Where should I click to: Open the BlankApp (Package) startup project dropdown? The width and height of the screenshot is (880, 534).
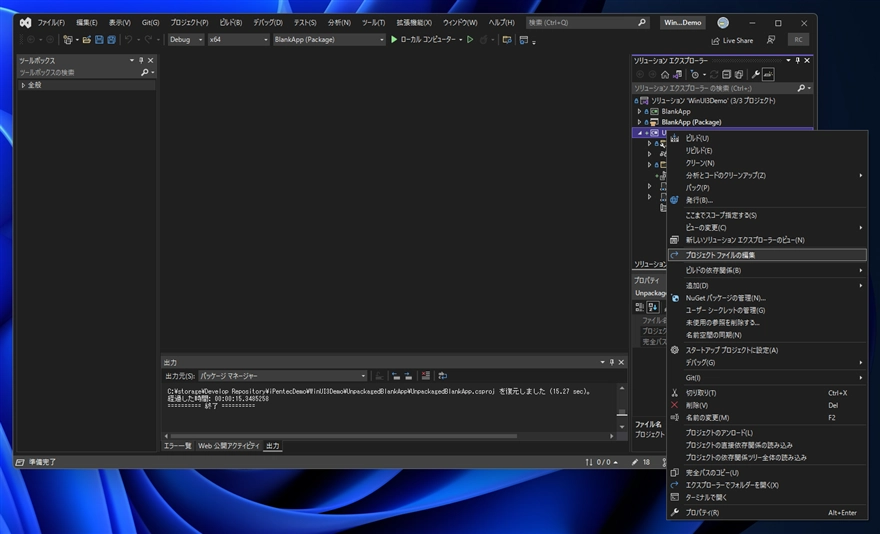(x=329, y=39)
